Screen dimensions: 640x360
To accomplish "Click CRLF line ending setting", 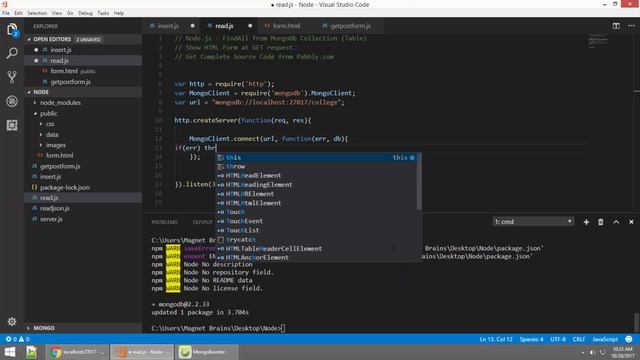I will 579,339.
